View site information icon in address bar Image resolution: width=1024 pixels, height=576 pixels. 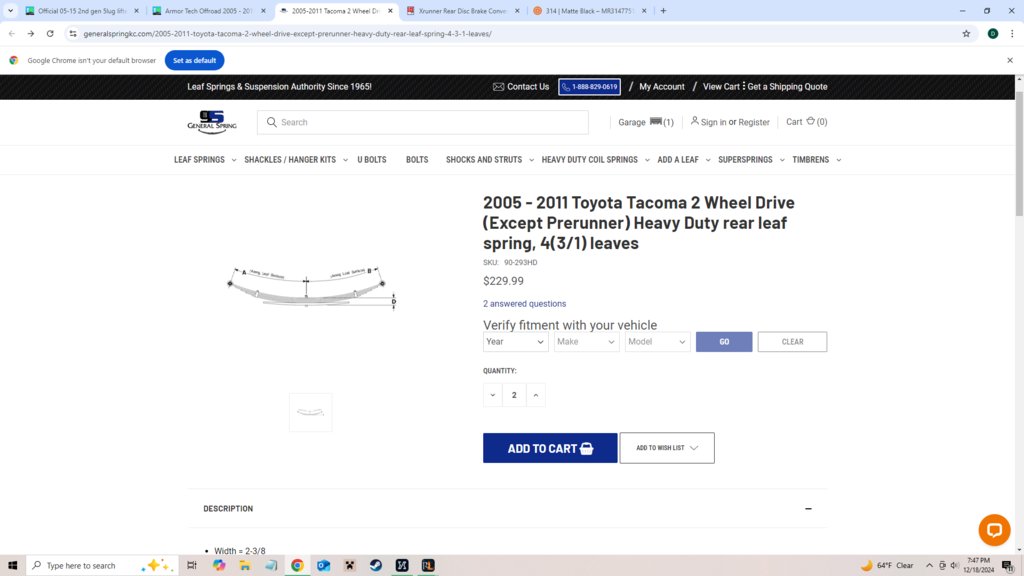72,33
